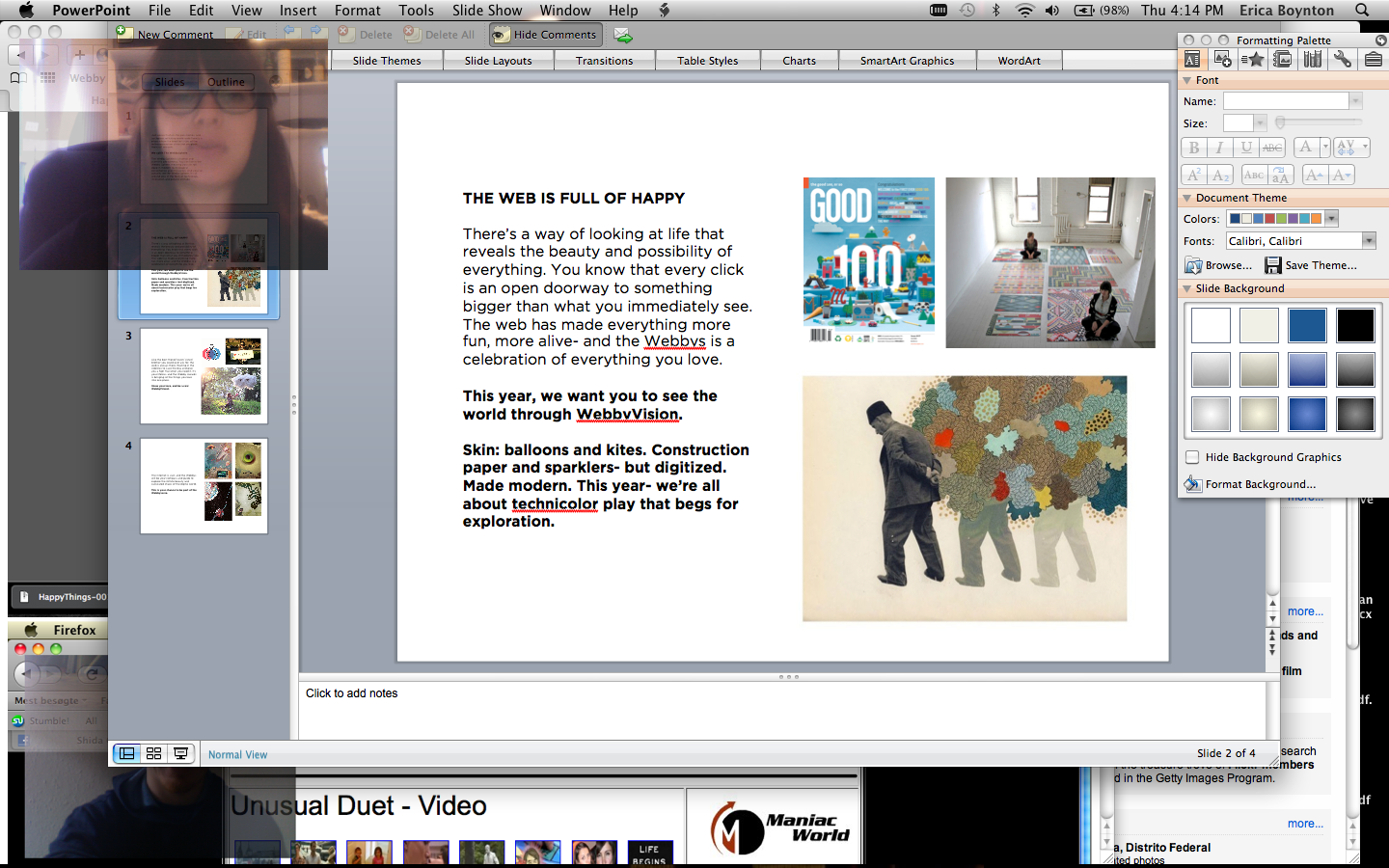Click the Maniac World logo in browser
Viewport: 1389px width, 868px height.
pyautogui.click(x=779, y=827)
